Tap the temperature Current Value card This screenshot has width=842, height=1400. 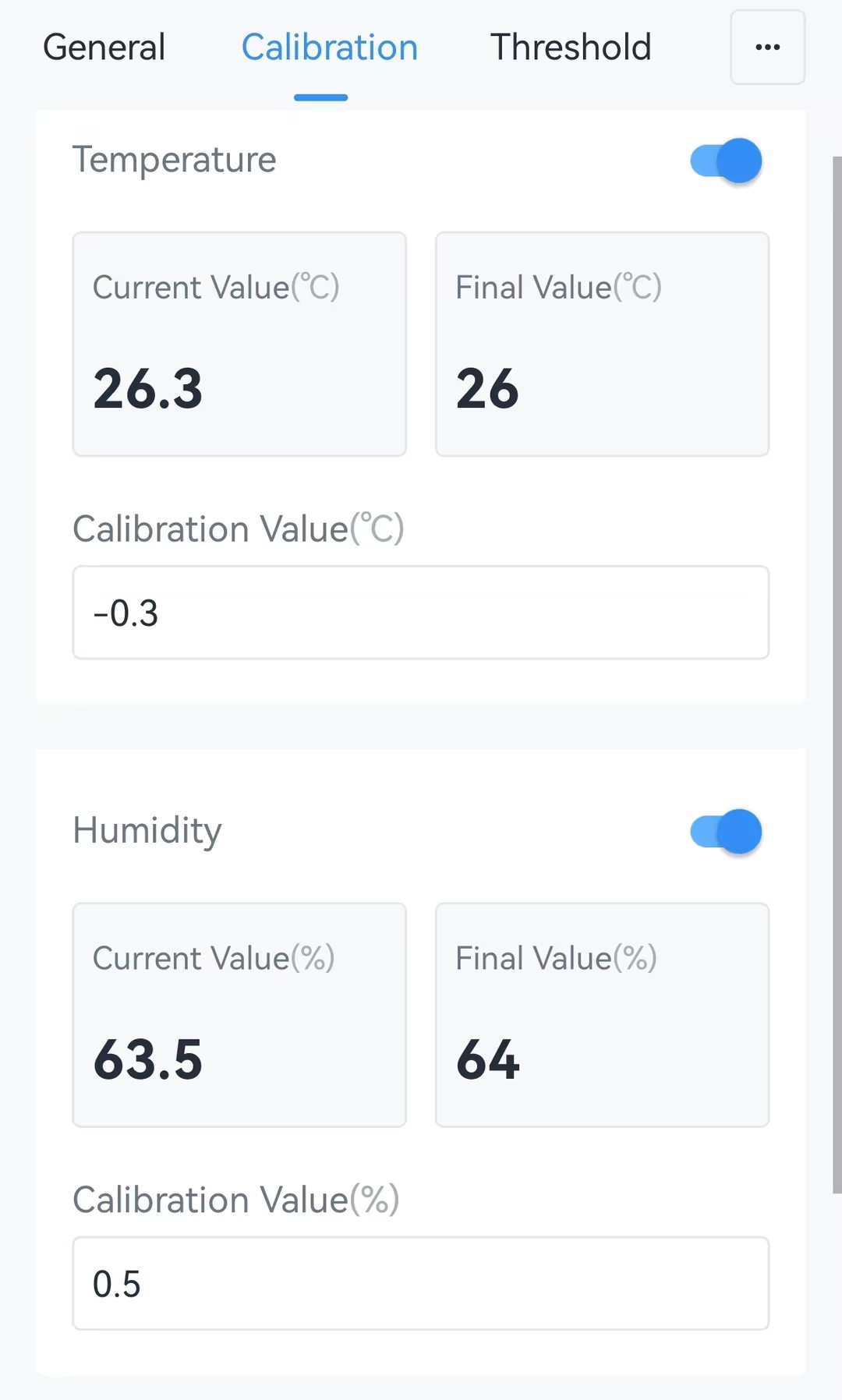coord(239,344)
